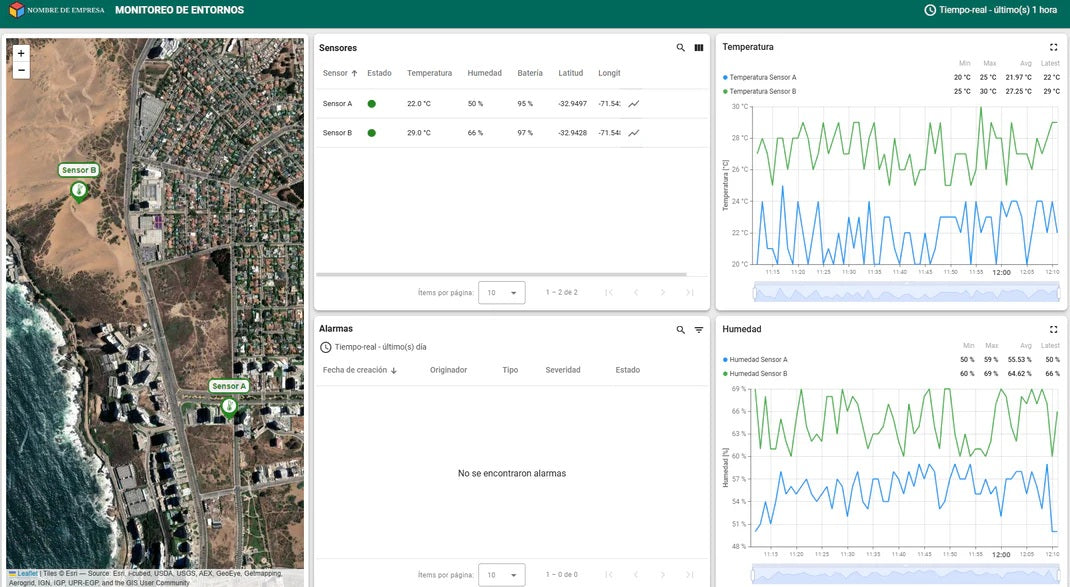Zoom in on the map
1070x587 pixels.
tap(21, 53)
